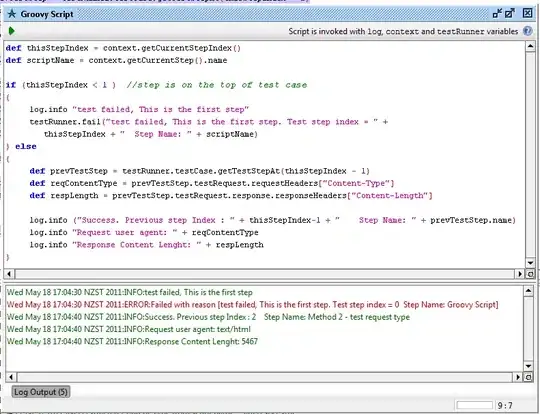Click the log.info 'test failed' code line
The width and height of the screenshot is (540, 414).
(x=139, y=110)
